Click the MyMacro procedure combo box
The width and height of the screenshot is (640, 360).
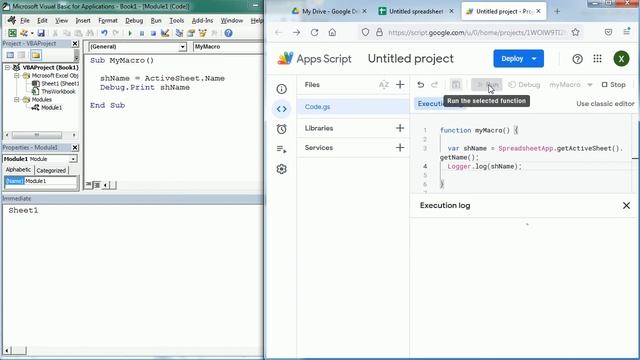228,47
